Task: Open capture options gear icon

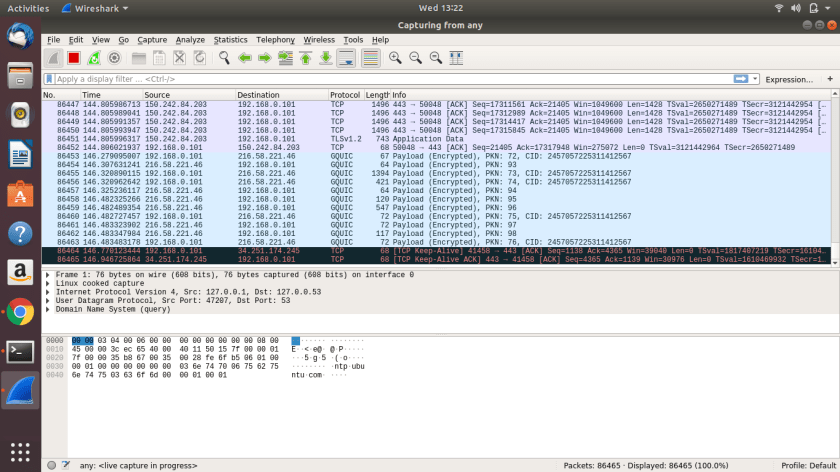Action: [114, 58]
